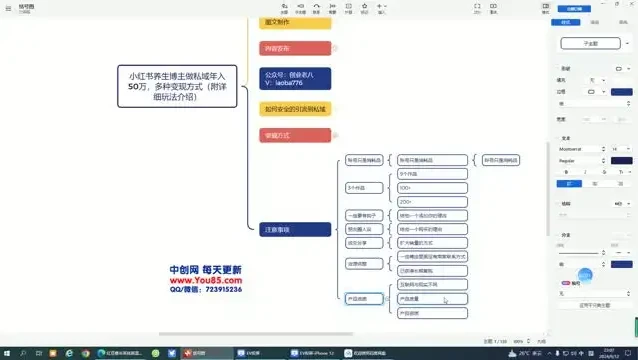638x360 pixels.
Task: Open the hamburger menu at top left
Action: pyautogui.click(x=8, y=8)
